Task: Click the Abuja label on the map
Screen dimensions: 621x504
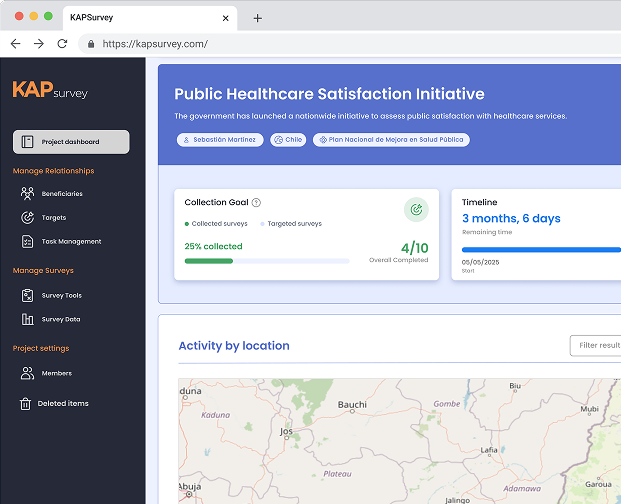Action: (x=190, y=487)
